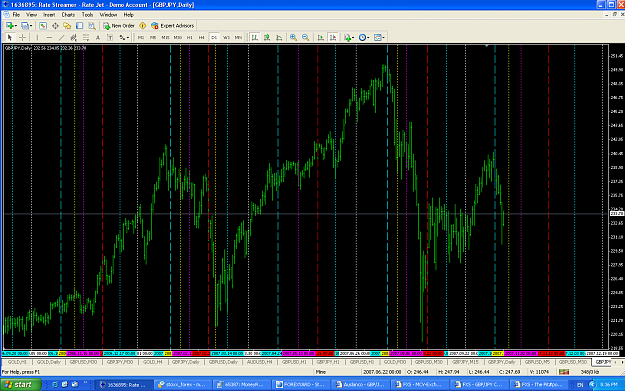625x391 pixels.
Task: Select the Equidistant Channel tool
Action: 73,37
